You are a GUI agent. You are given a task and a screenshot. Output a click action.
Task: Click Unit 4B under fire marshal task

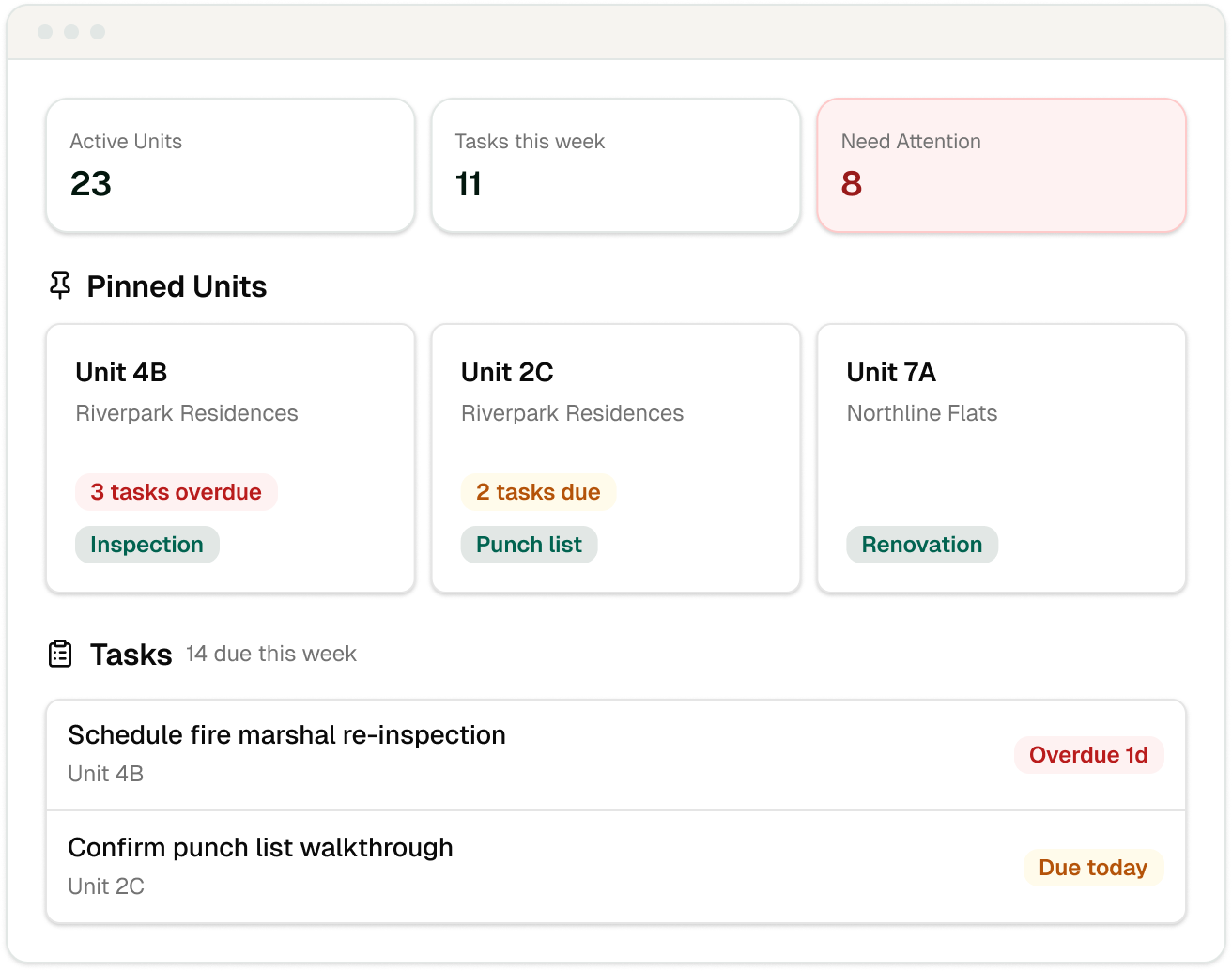pyautogui.click(x=106, y=774)
